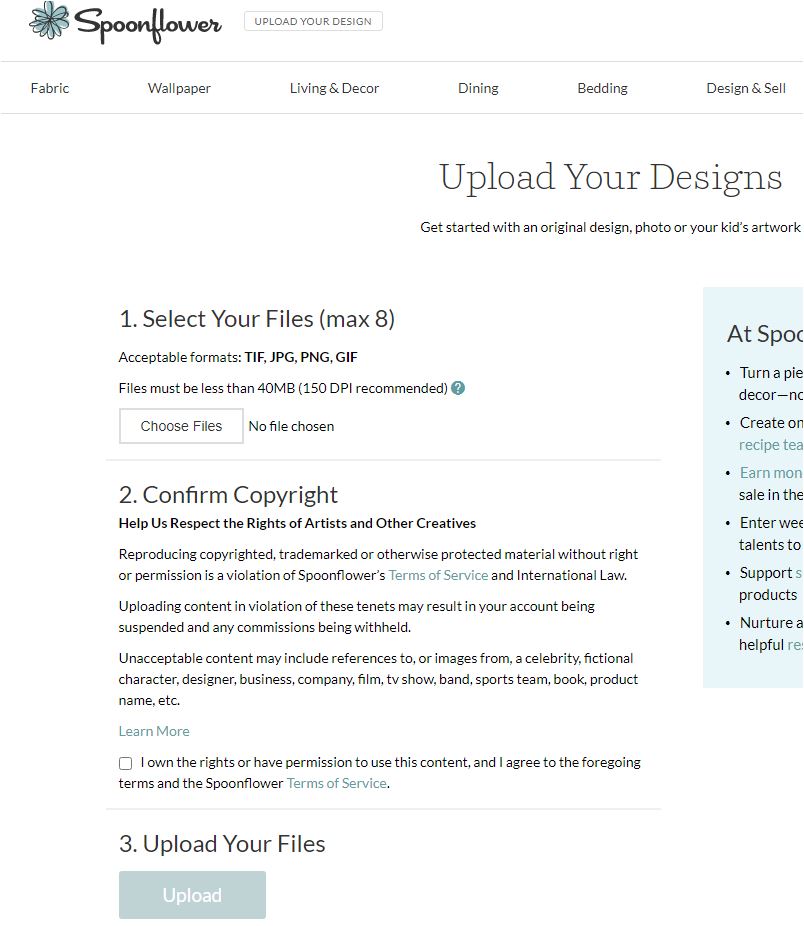Screen dimensions: 804x926
Task: Expand the Dining navigation menu
Action: point(478,88)
